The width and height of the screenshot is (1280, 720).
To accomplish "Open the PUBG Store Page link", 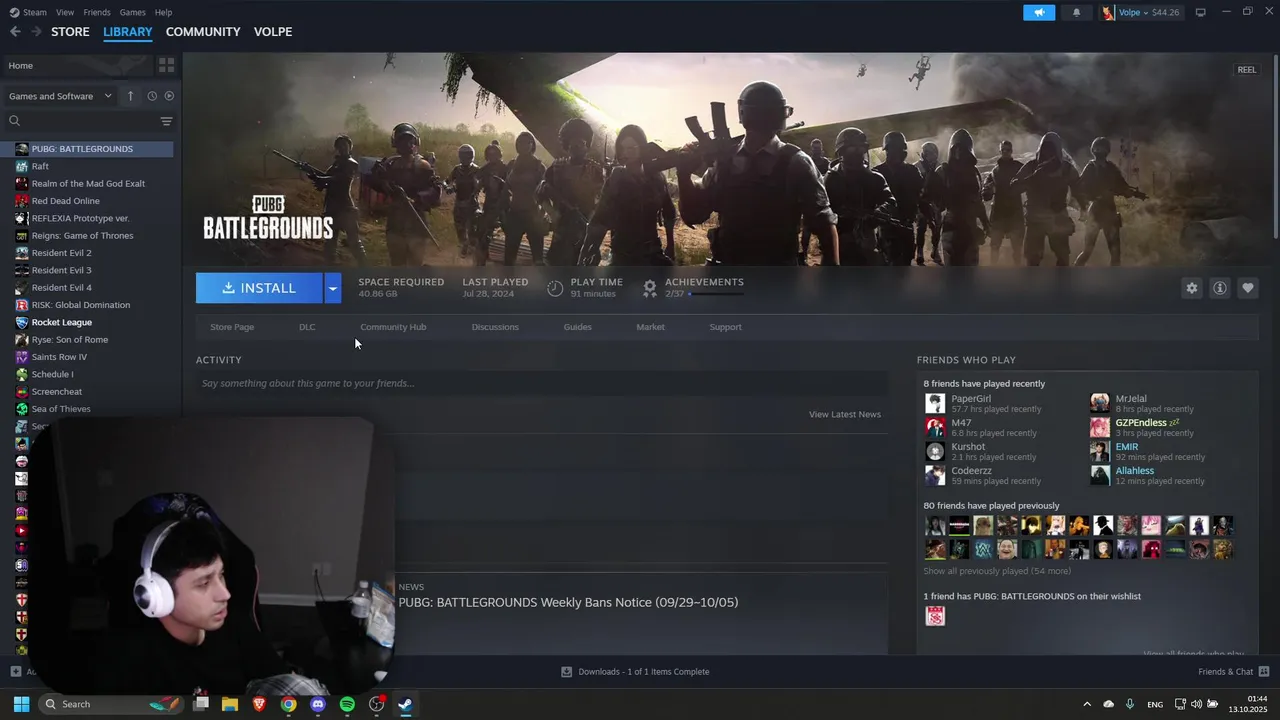I will 232,327.
